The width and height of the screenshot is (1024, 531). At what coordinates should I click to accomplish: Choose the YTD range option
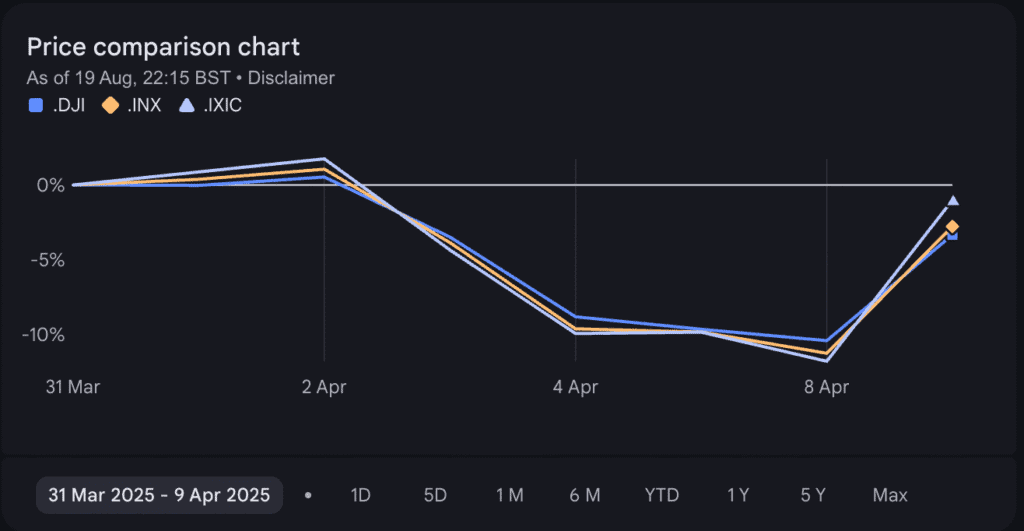662,495
